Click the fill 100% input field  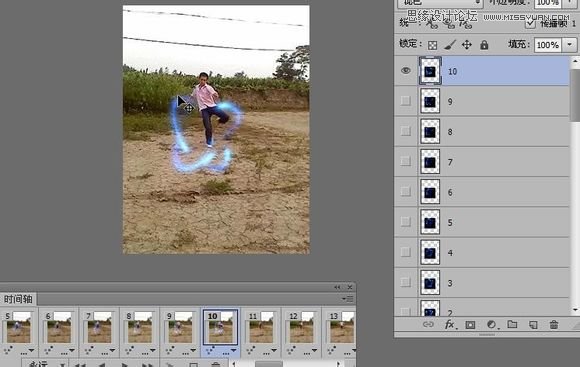548,45
